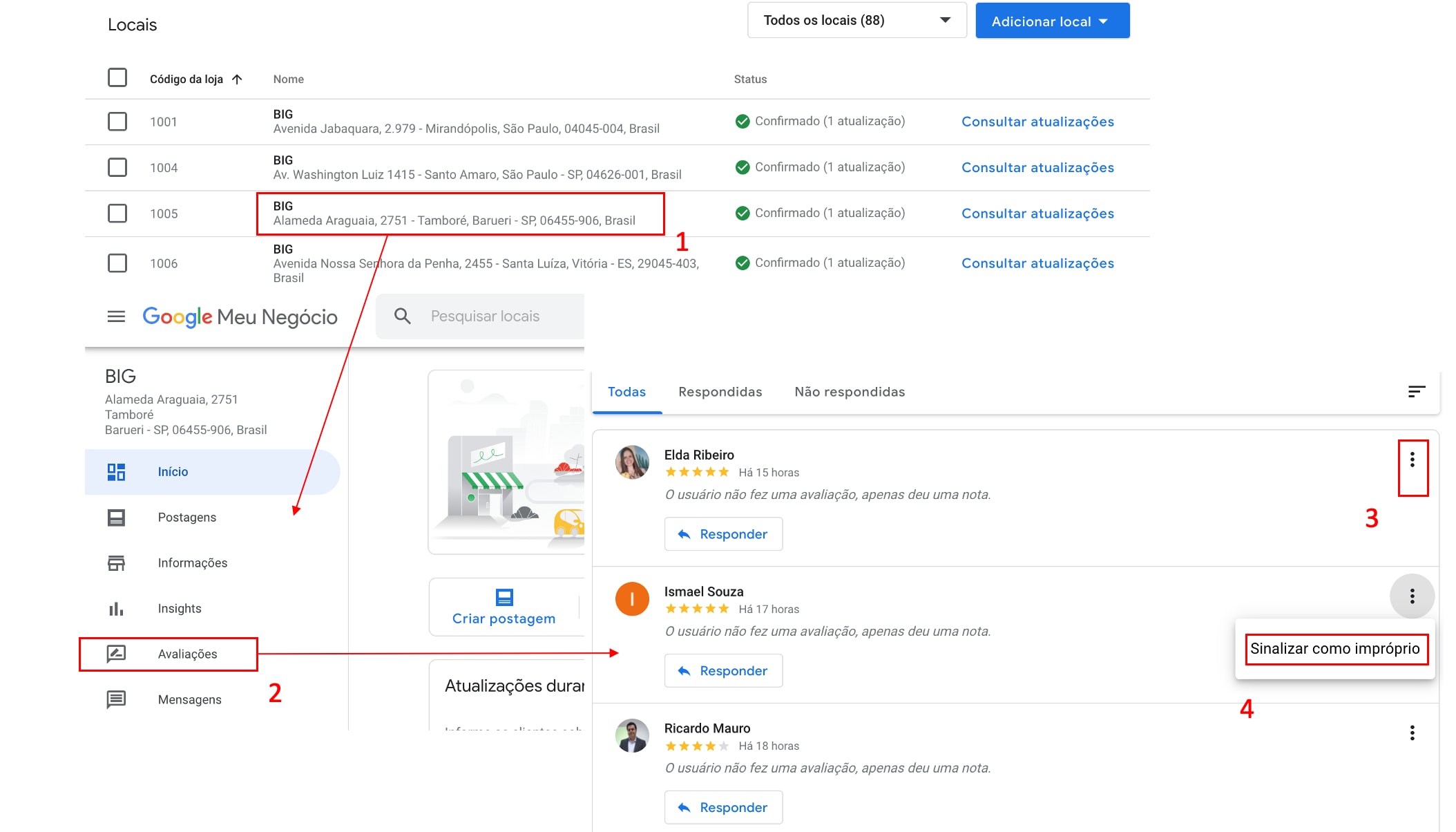Click Responder on Elda Ribeiro's review
This screenshot has width=1456, height=832.
coord(723,534)
